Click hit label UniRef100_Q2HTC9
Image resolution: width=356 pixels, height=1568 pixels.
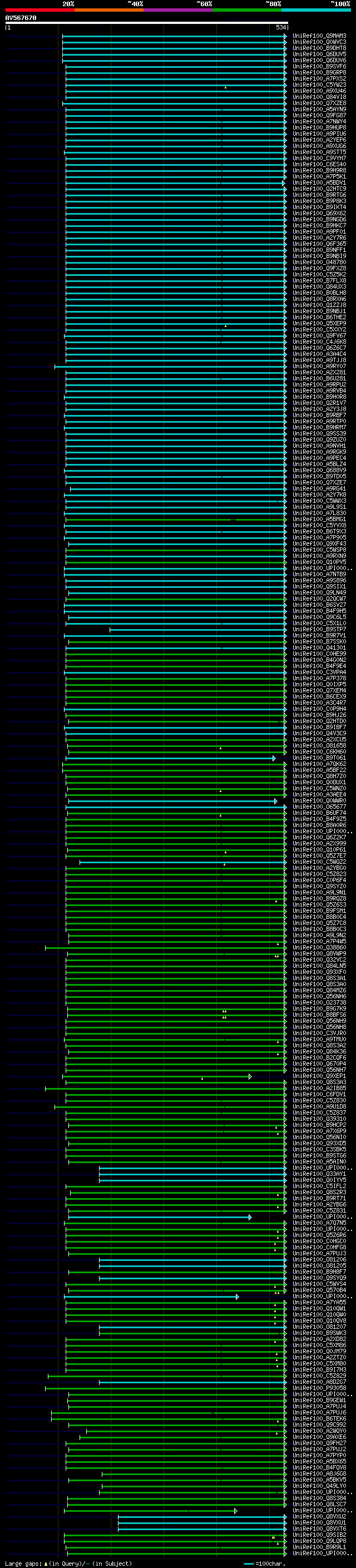point(319,189)
